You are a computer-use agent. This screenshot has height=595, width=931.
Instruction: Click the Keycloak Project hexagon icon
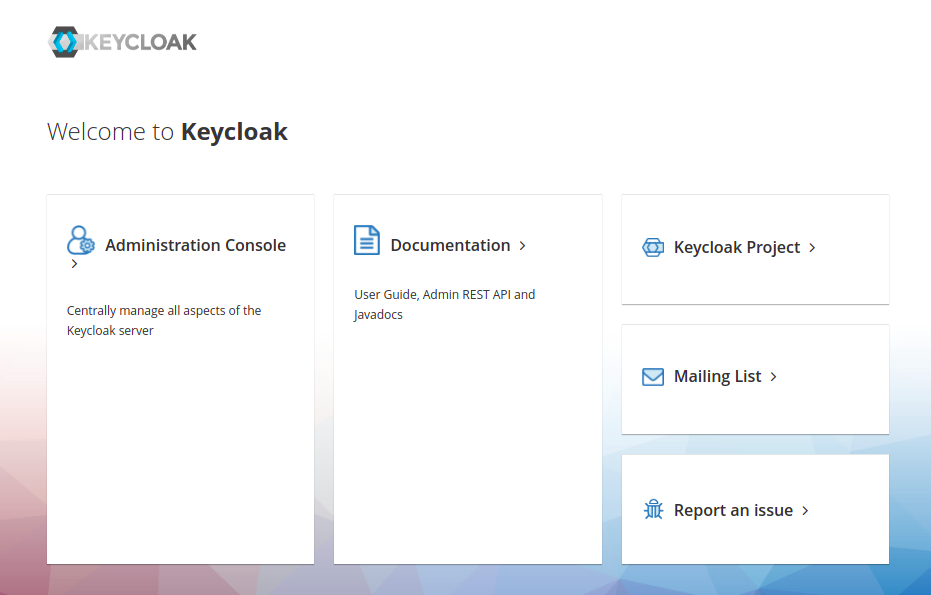tap(653, 247)
